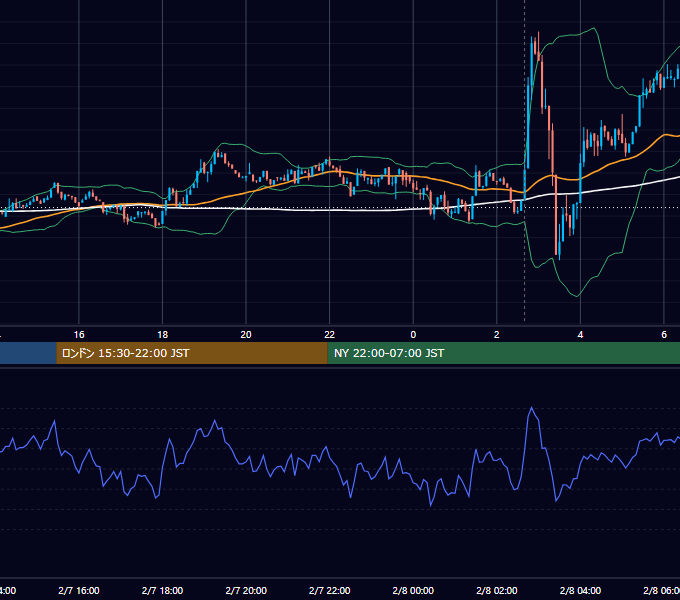Click the "0" label on upper time axis
This screenshot has height=600, width=680.
click(x=413, y=335)
